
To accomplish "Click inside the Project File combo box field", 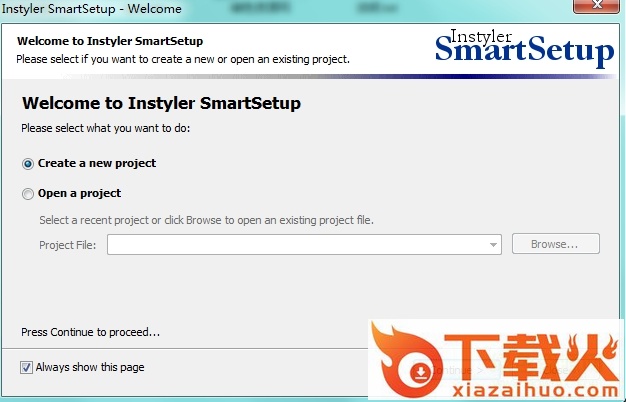I will point(304,244).
